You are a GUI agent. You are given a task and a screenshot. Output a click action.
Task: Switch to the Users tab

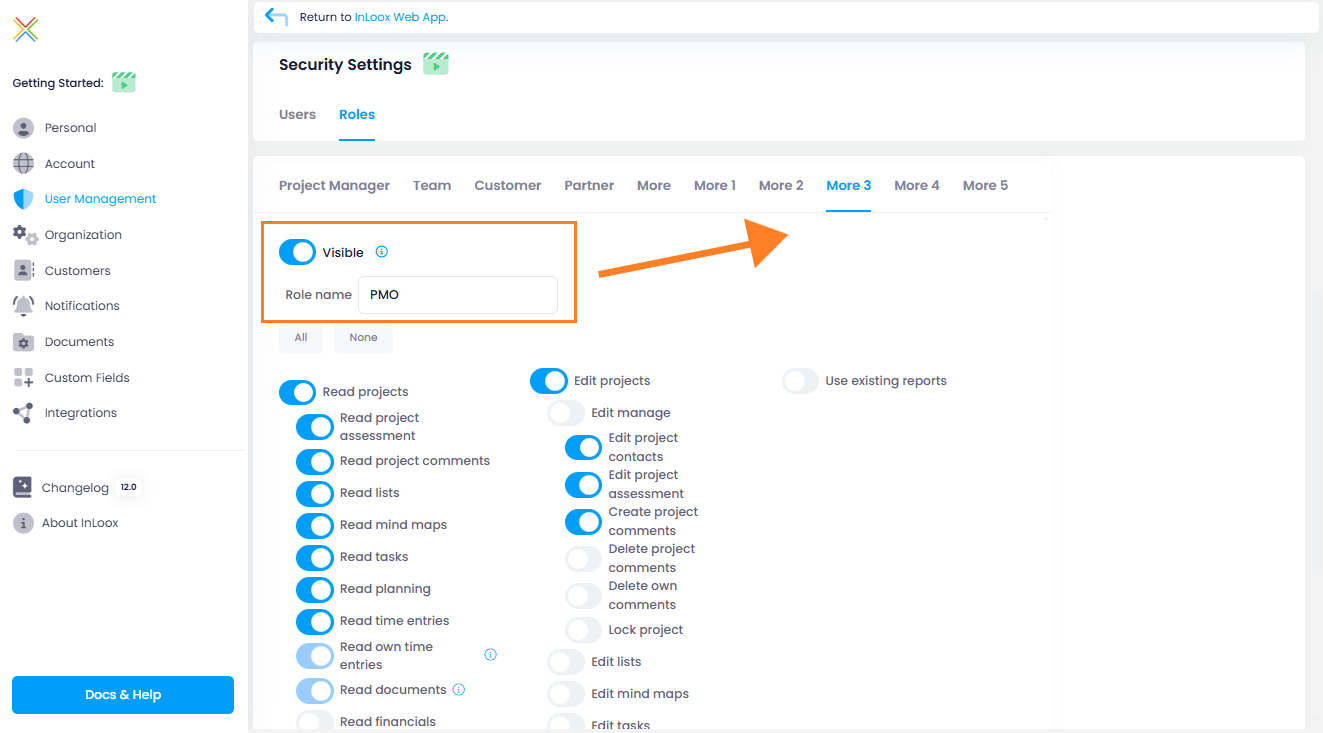(x=297, y=115)
